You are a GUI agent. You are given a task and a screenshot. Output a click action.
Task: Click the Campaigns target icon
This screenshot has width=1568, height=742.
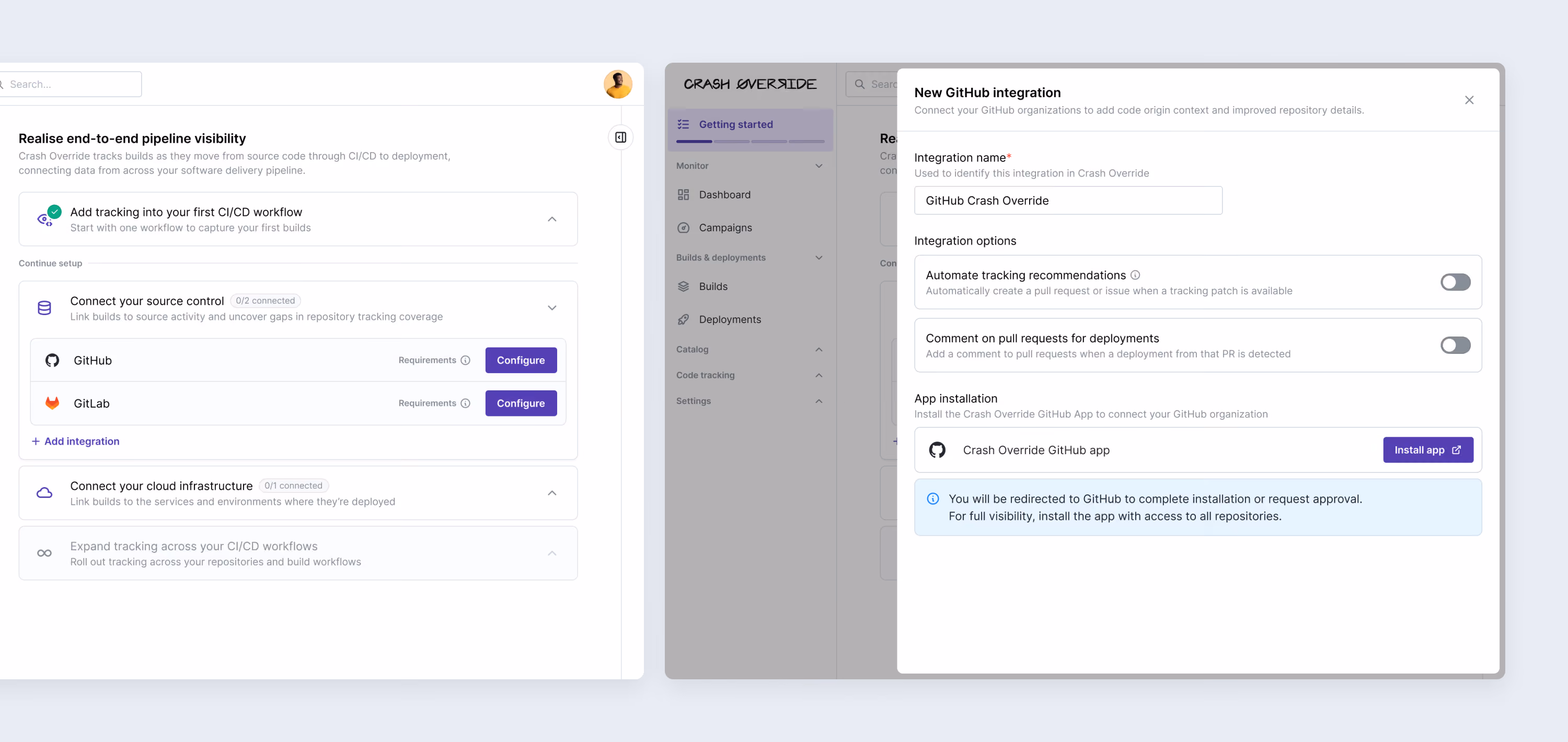683,228
